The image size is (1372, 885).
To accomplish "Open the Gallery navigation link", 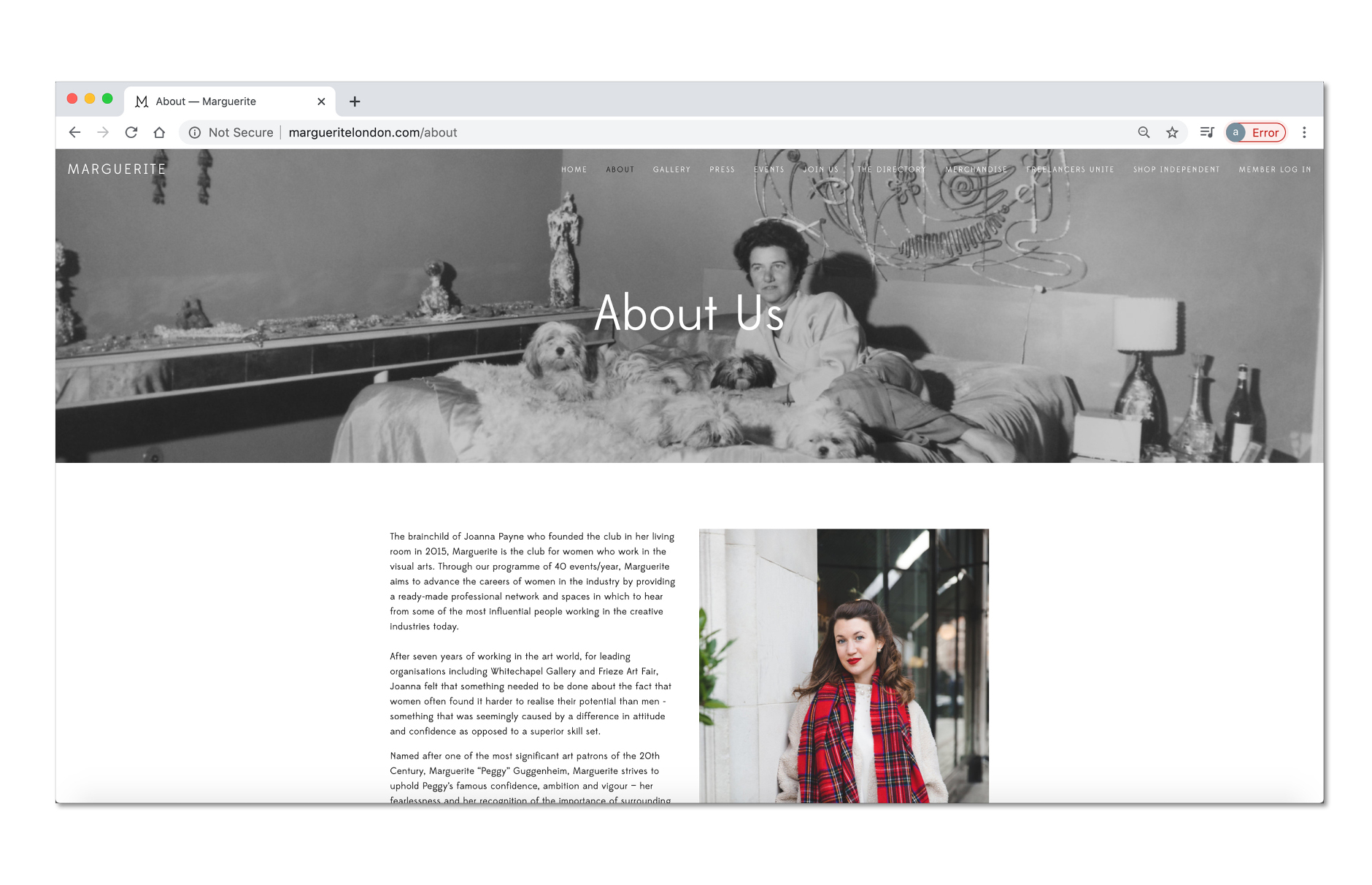I will click(671, 169).
